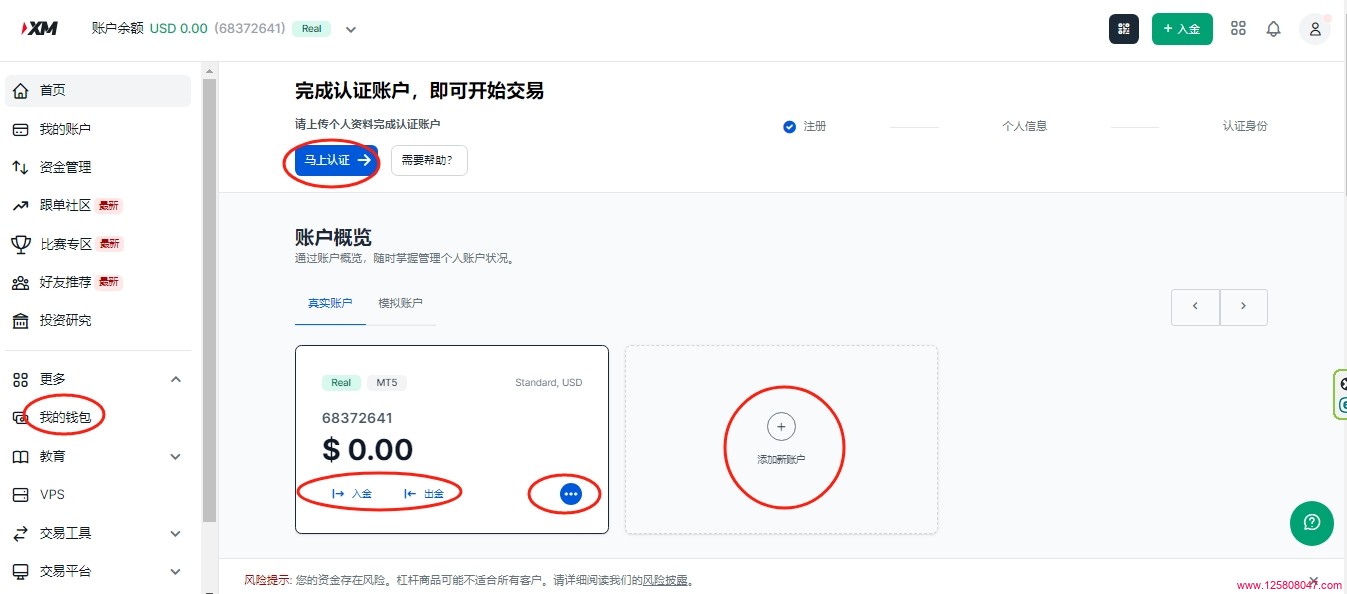Switch to the 模拟账户 tab
Screen dimensions: 1347x594
(x=400, y=303)
